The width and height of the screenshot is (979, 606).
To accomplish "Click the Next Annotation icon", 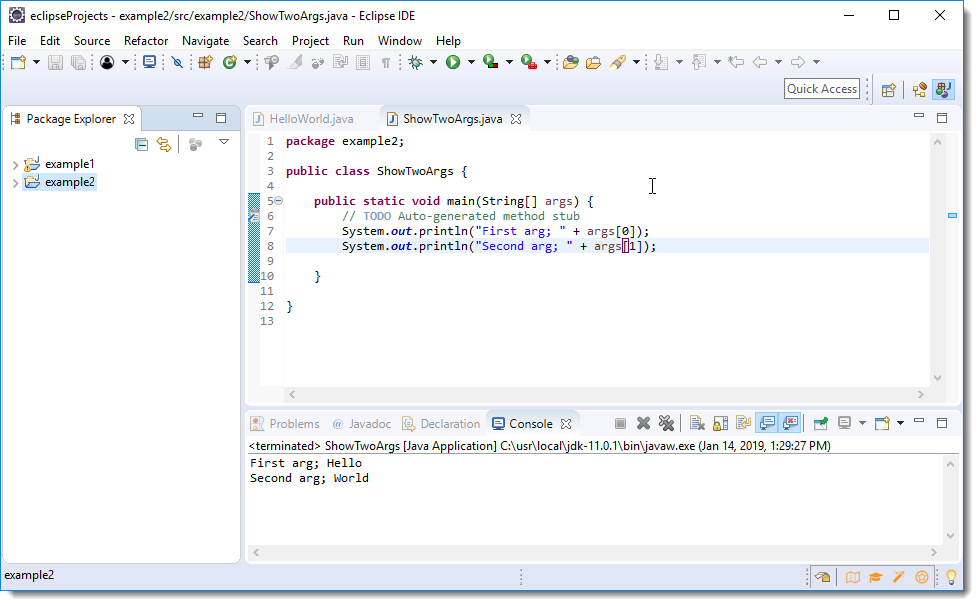I will (661, 62).
